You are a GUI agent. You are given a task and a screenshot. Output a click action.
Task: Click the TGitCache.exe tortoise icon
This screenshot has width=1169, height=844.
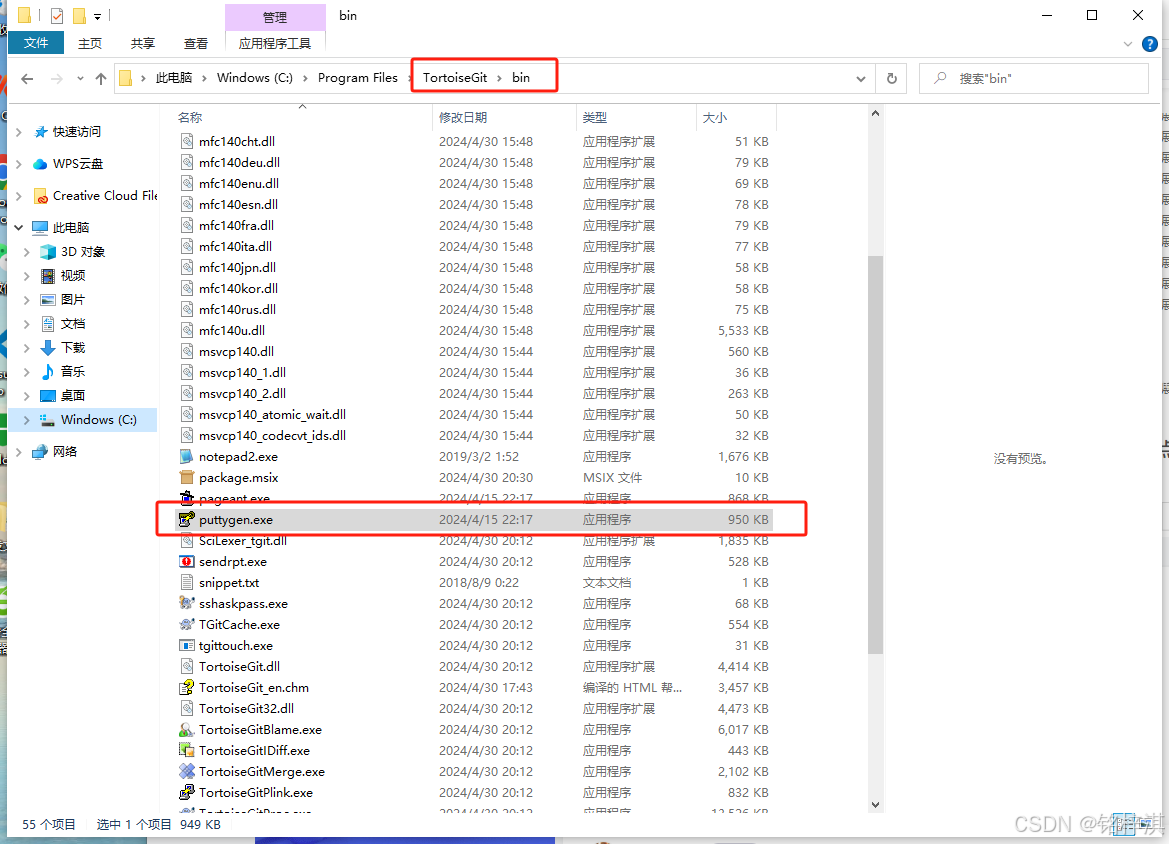pyautogui.click(x=186, y=624)
